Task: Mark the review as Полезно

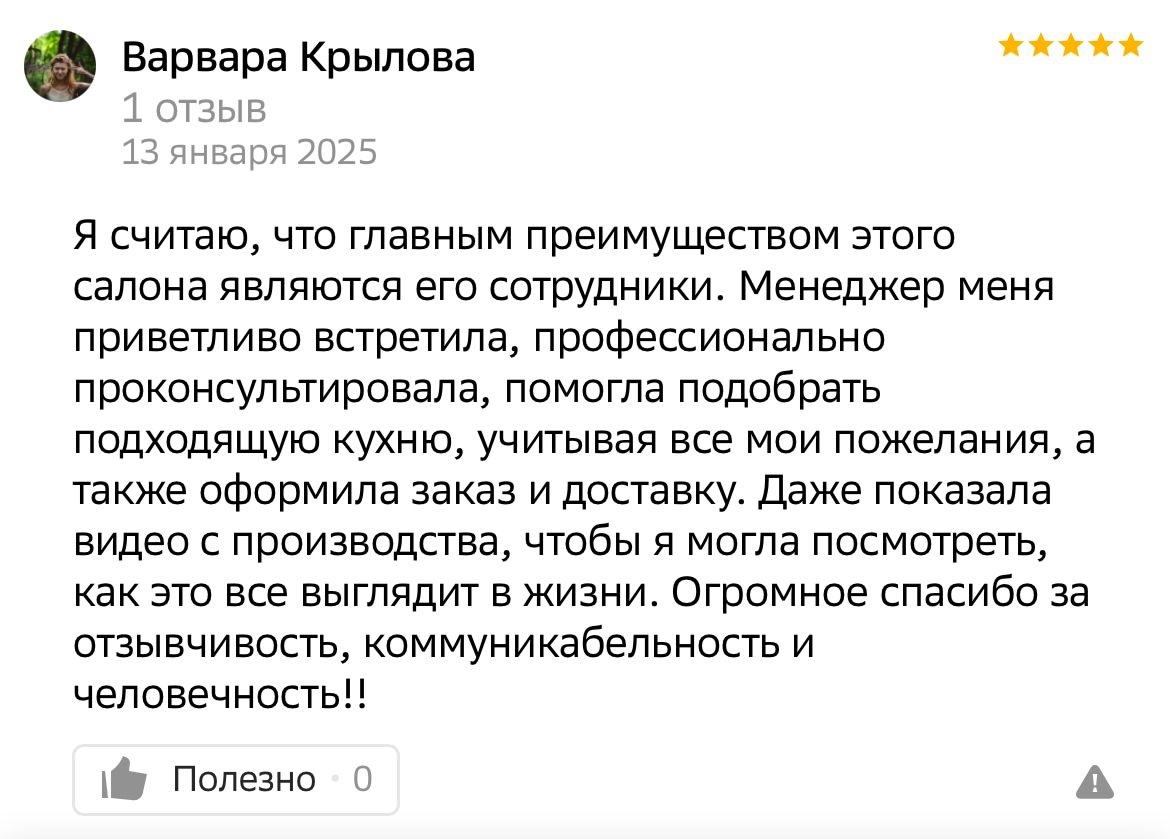Action: [x=244, y=779]
